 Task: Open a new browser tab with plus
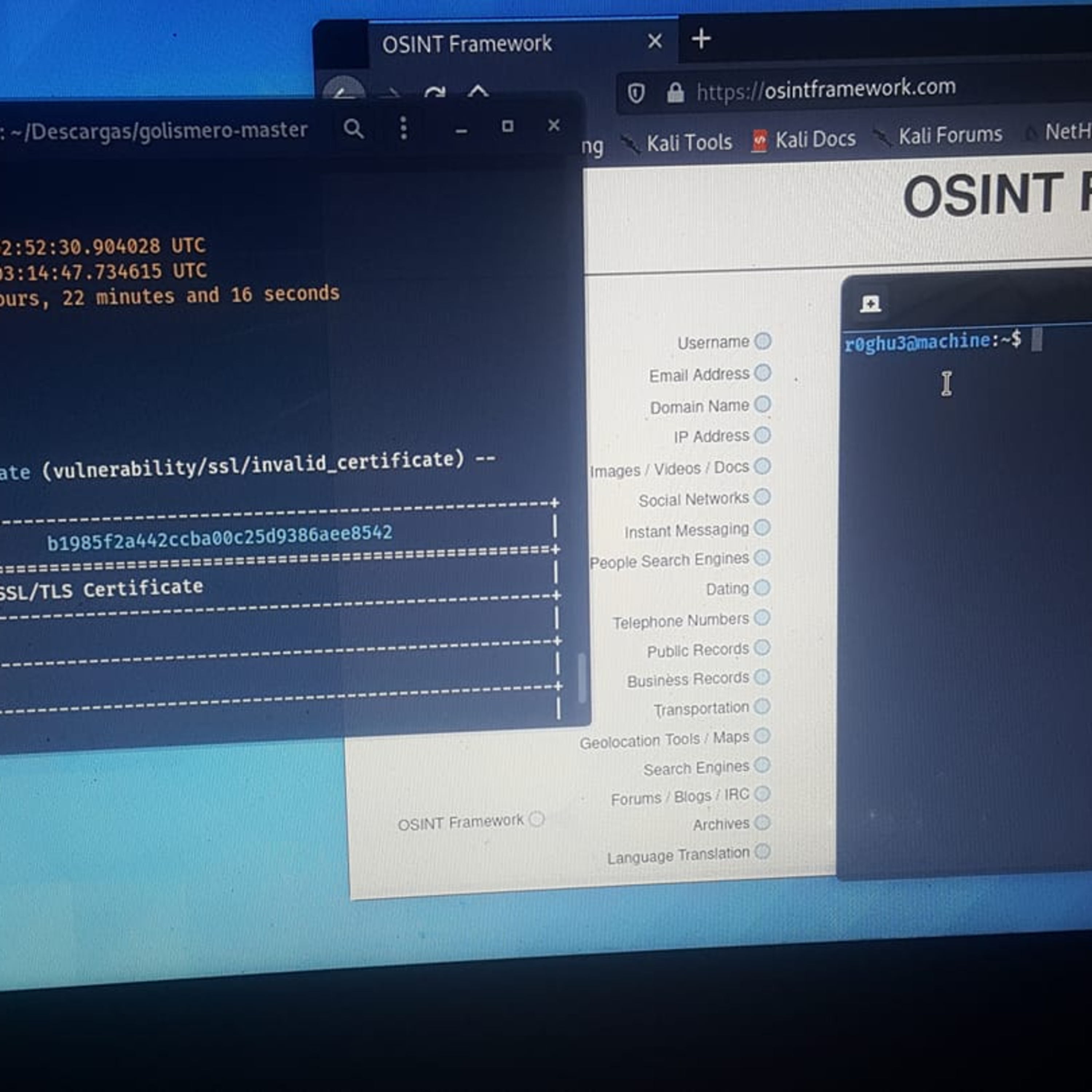tap(701, 39)
